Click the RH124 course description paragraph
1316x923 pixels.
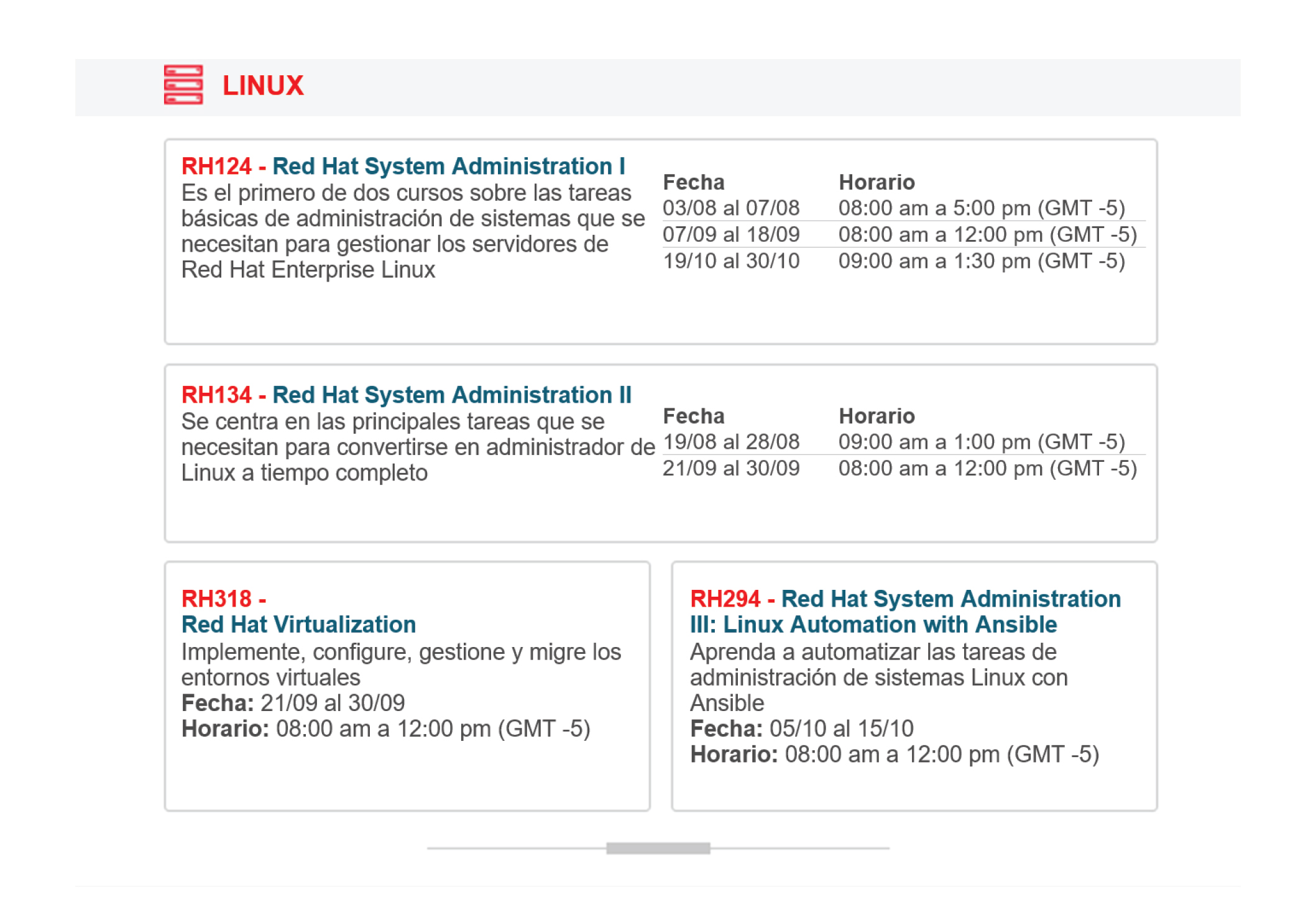point(413,231)
